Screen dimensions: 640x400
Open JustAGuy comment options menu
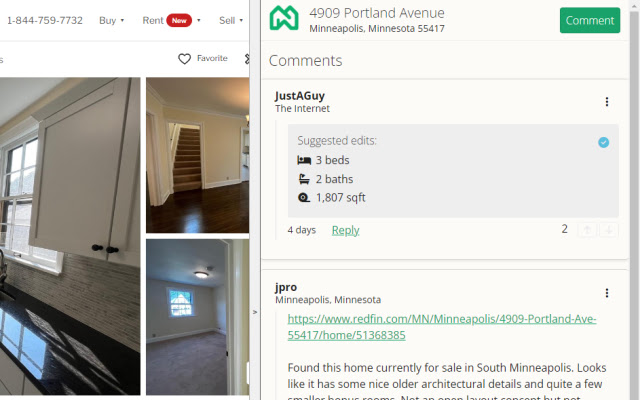607,102
